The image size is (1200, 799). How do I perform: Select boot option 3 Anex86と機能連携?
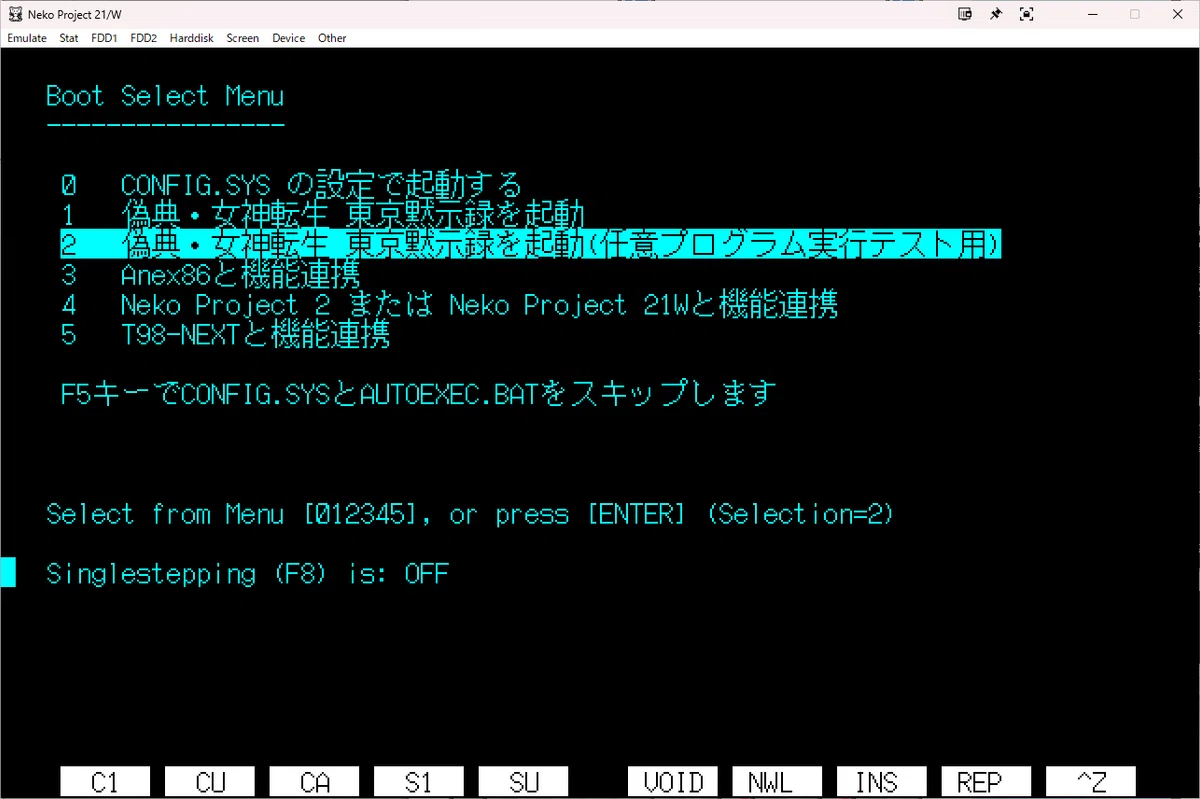coord(210,274)
